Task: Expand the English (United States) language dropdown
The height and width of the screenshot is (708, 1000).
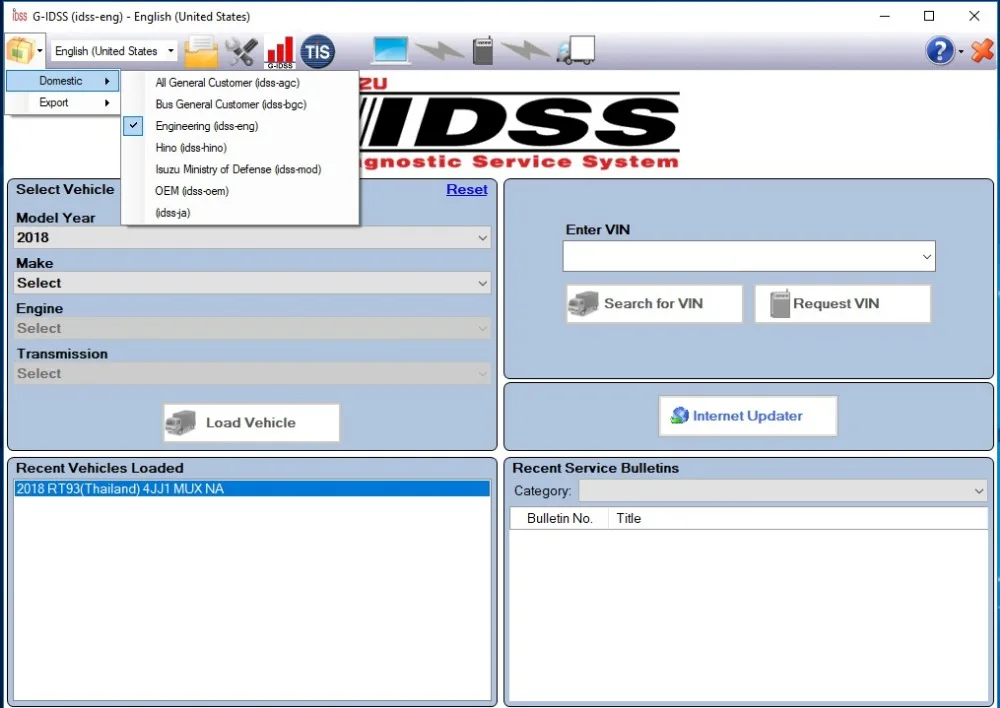Action: [x=170, y=50]
